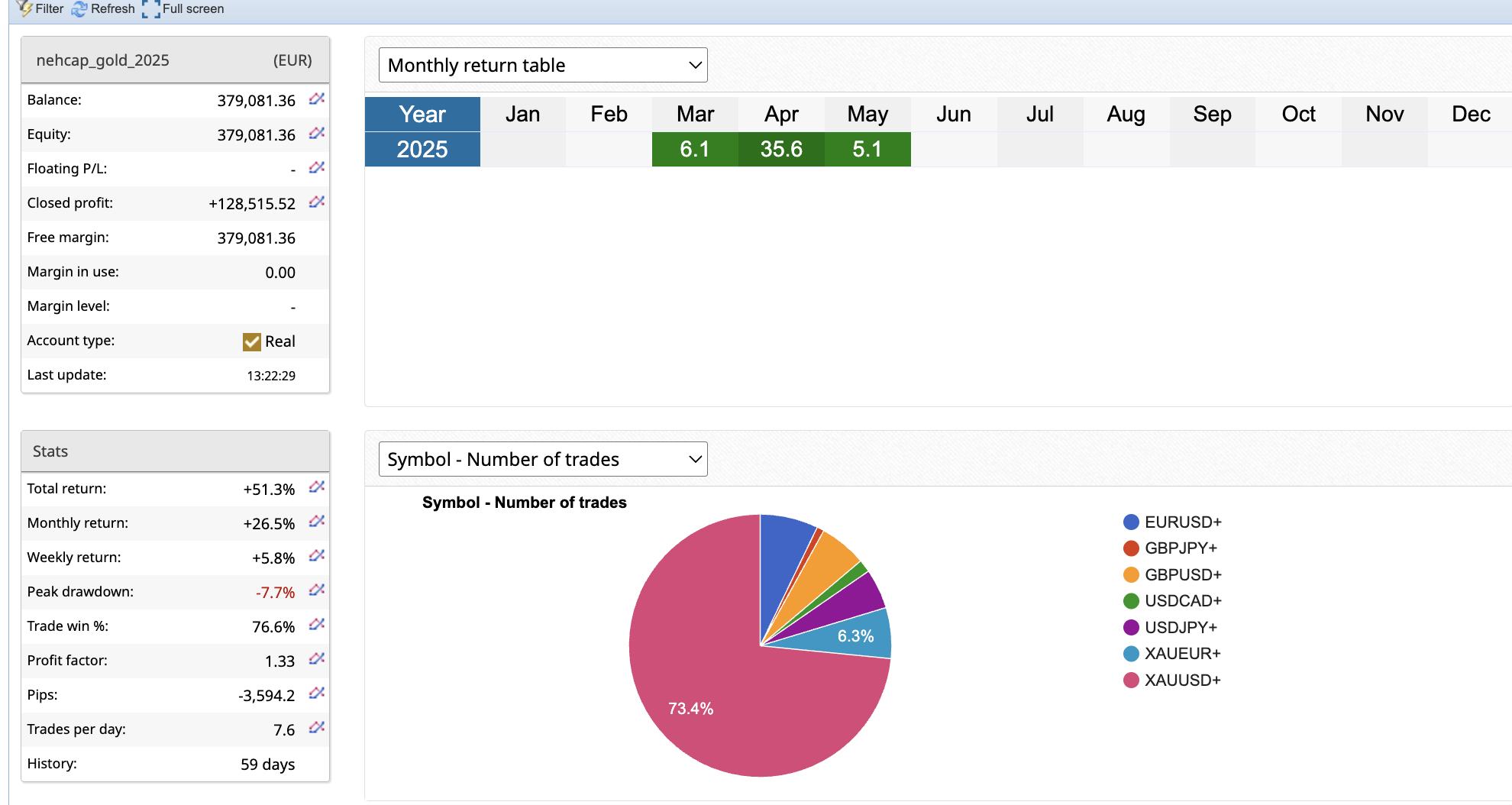This screenshot has height=805, width=1512.
Task: Click the chart icon beside Equity
Action: click(317, 134)
